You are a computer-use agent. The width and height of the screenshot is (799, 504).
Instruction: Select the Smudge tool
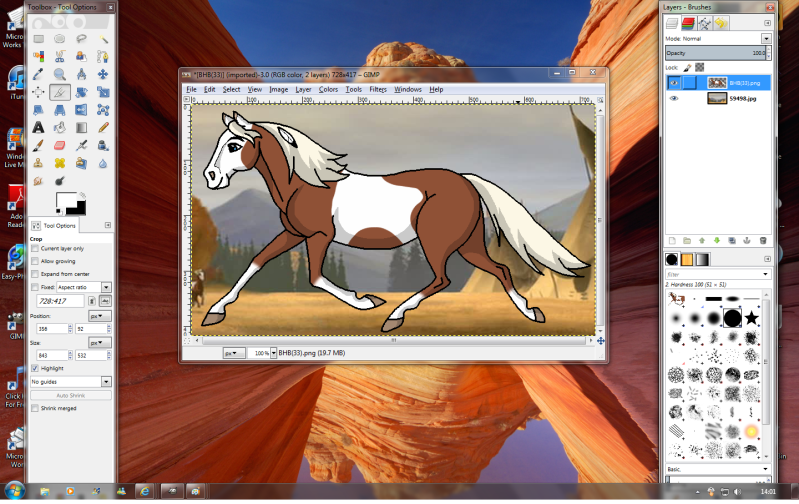pyautogui.click(x=39, y=181)
